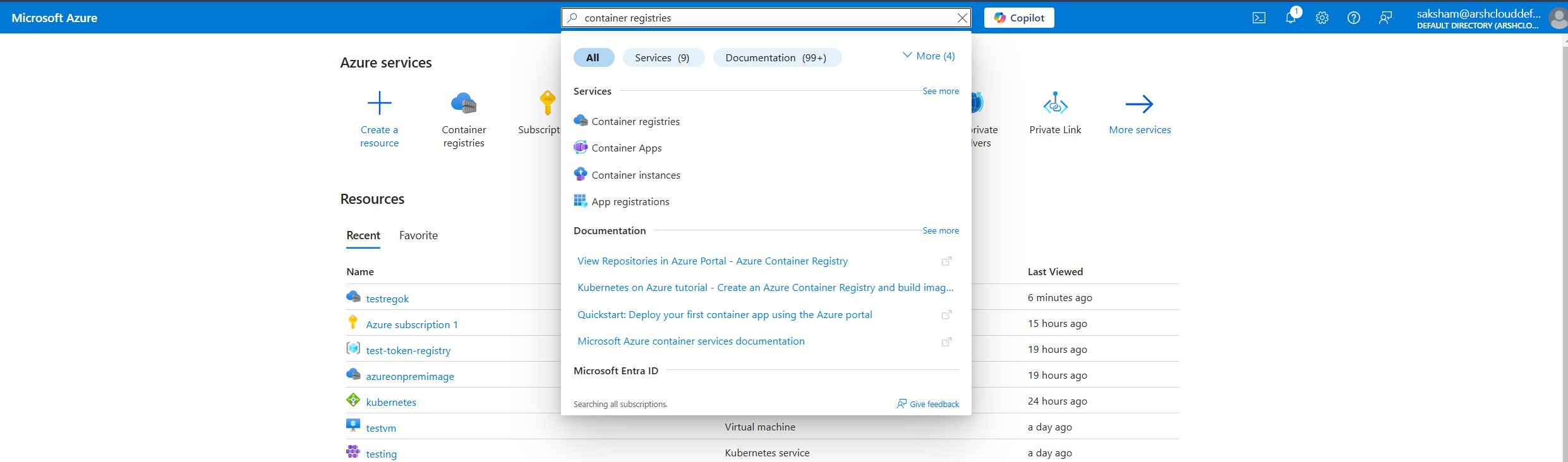Select the Documentation (99+) filter pill
This screenshot has width=1568, height=462.
tap(776, 57)
